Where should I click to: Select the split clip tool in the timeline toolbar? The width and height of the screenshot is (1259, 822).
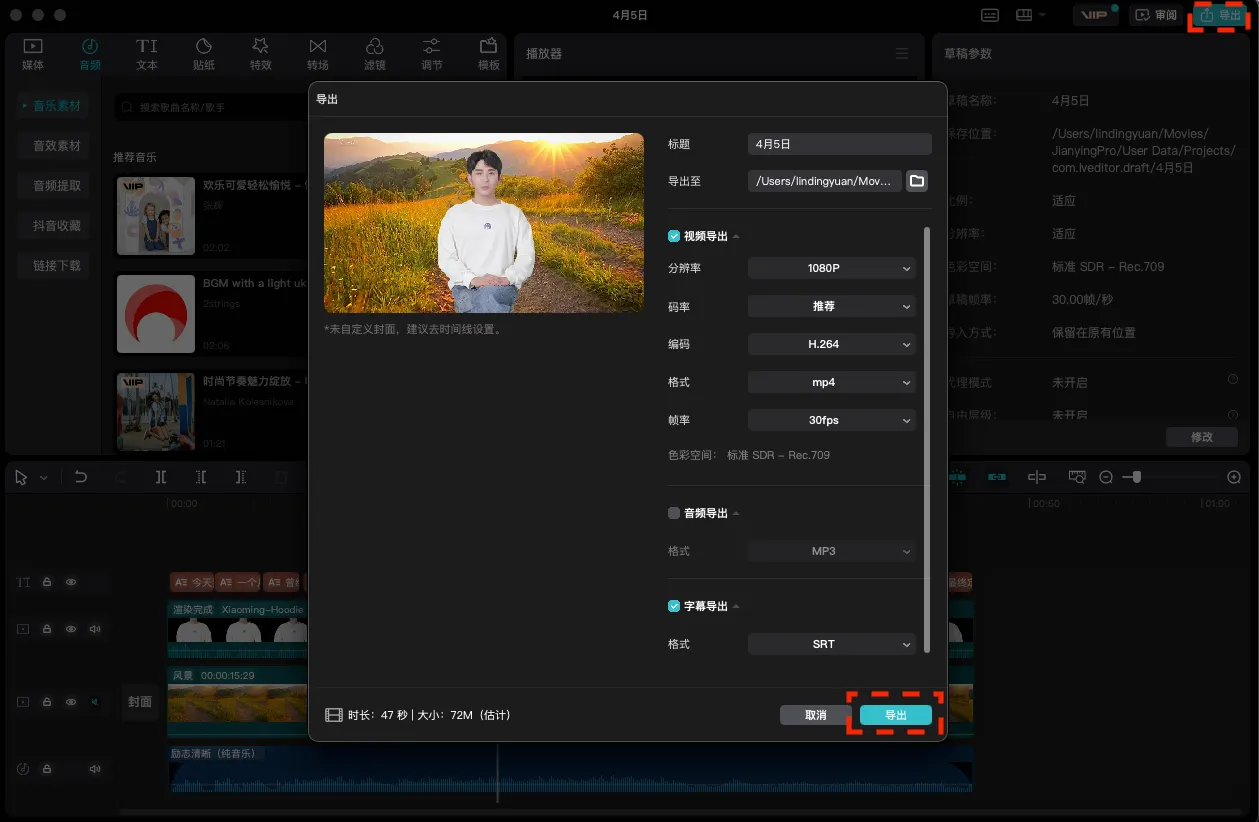161,477
